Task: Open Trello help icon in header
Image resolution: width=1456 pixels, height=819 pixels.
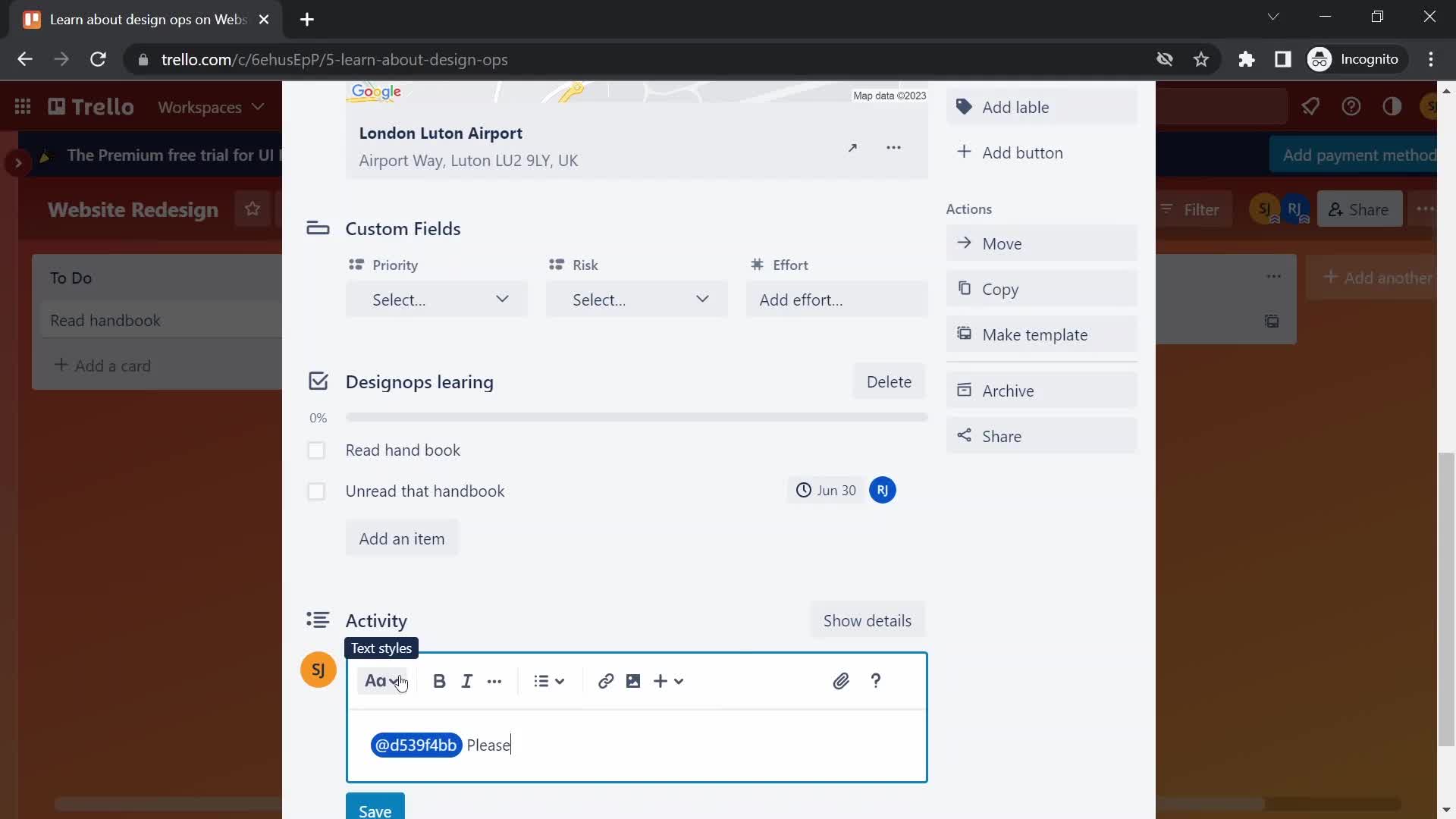Action: (1351, 107)
